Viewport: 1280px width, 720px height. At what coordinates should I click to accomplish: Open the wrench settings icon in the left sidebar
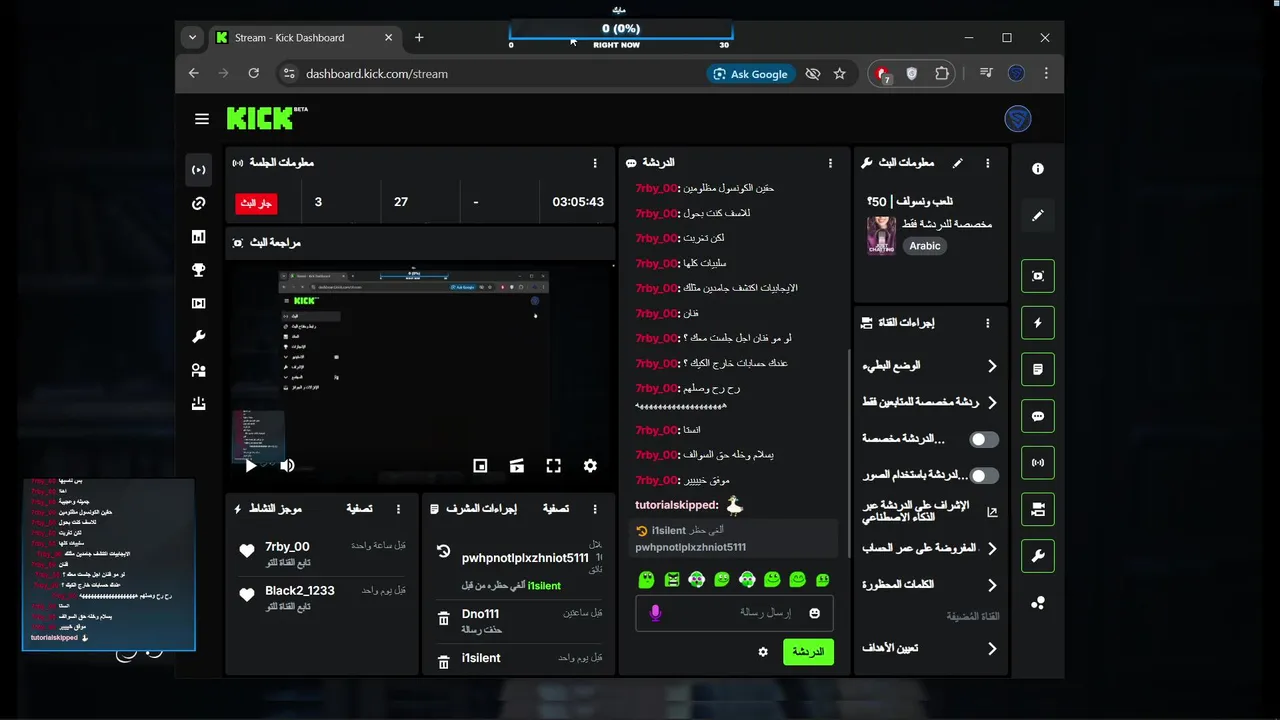pos(199,336)
